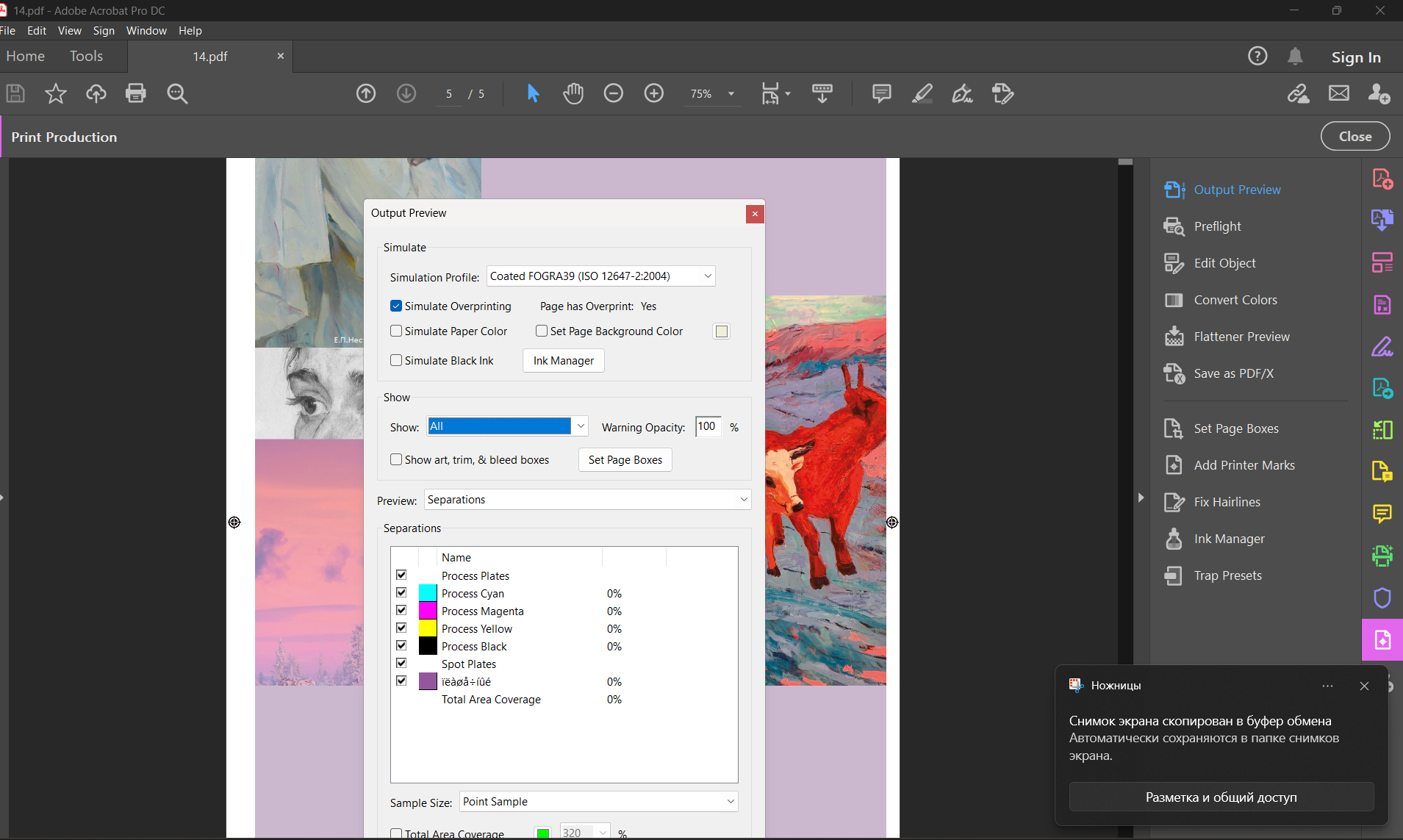
Task: Click Sign In
Action: point(1356,57)
